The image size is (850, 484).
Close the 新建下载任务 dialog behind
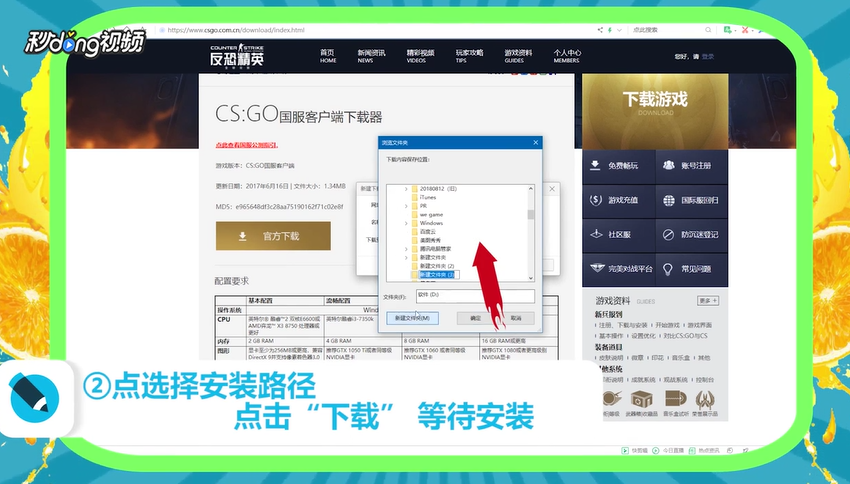(x=552, y=189)
